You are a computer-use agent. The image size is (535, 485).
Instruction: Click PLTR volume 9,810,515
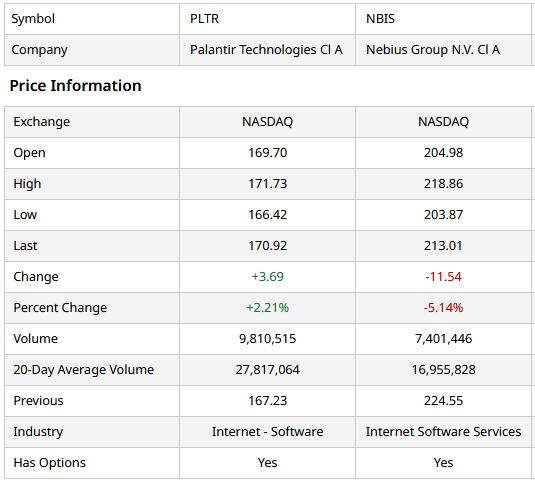coord(268,339)
